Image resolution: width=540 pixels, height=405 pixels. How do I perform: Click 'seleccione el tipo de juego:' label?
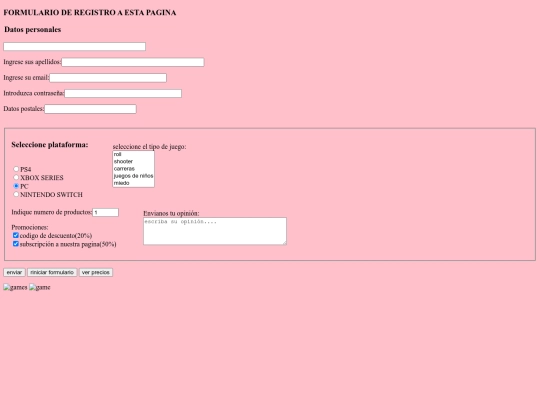click(x=149, y=147)
